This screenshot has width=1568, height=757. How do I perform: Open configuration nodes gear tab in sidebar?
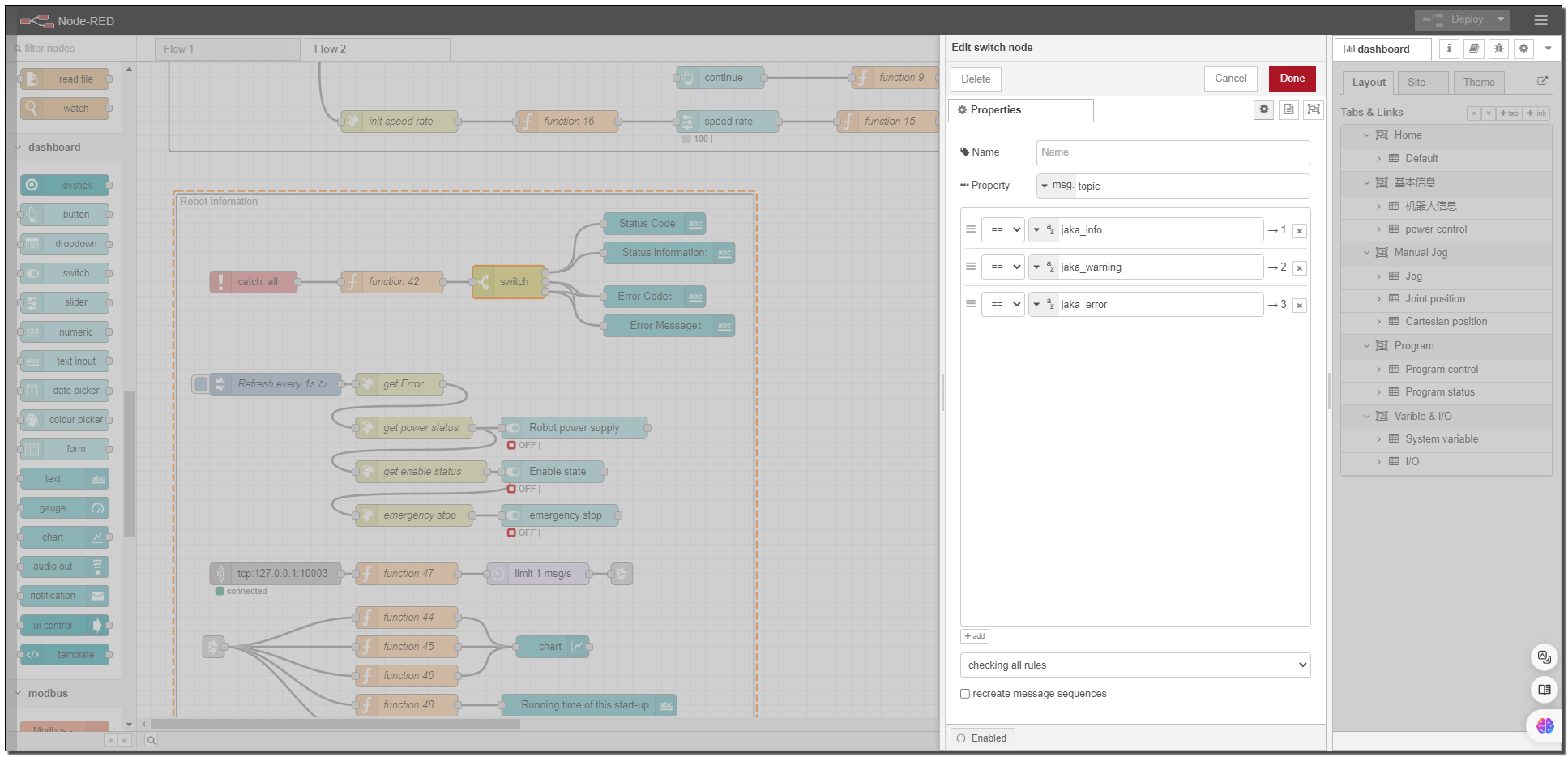pyautogui.click(x=1523, y=49)
